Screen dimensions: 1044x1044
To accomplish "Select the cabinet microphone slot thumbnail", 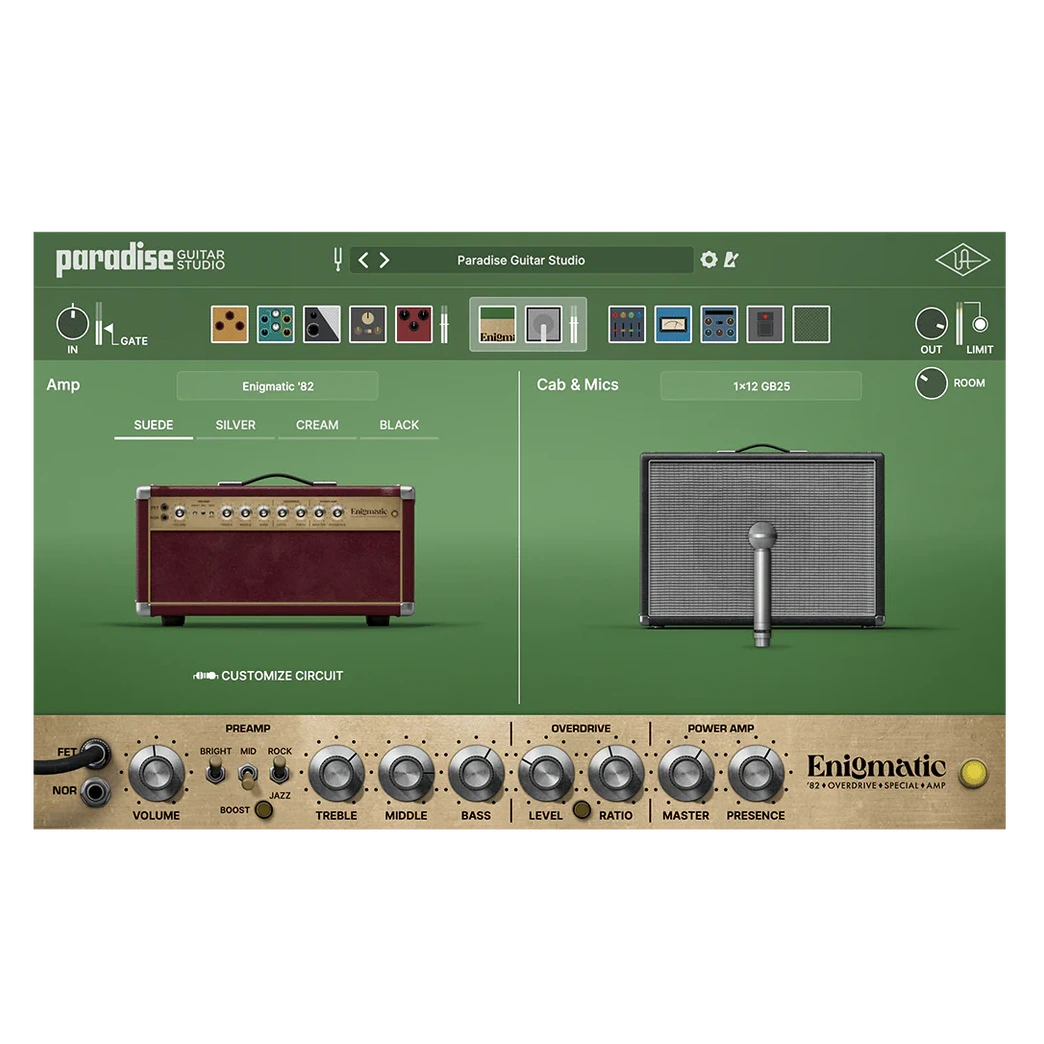I will [x=543, y=324].
